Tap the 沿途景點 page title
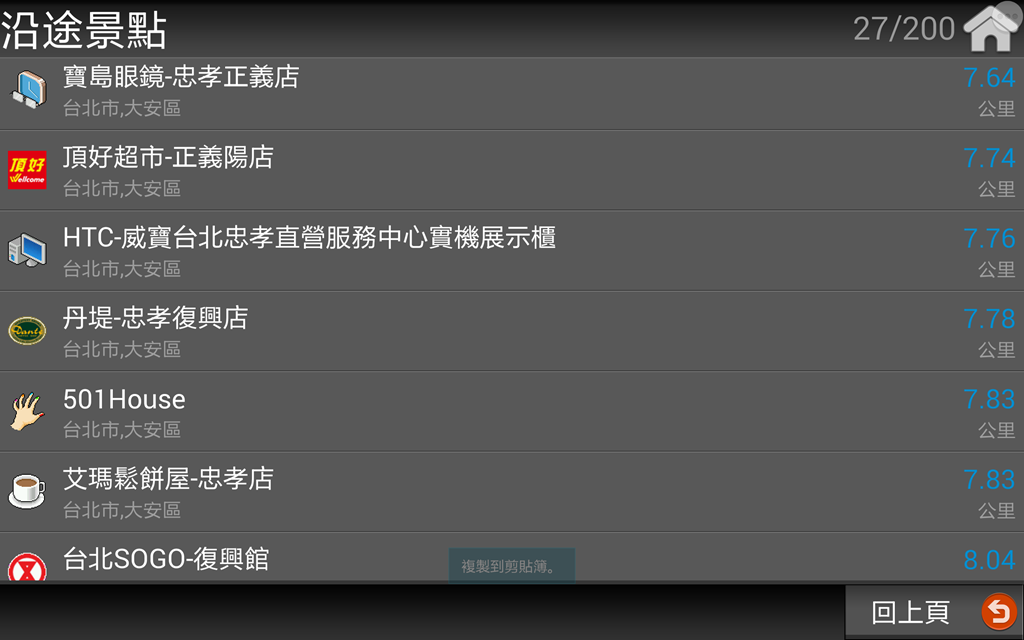The height and width of the screenshot is (640, 1024). tap(84, 29)
